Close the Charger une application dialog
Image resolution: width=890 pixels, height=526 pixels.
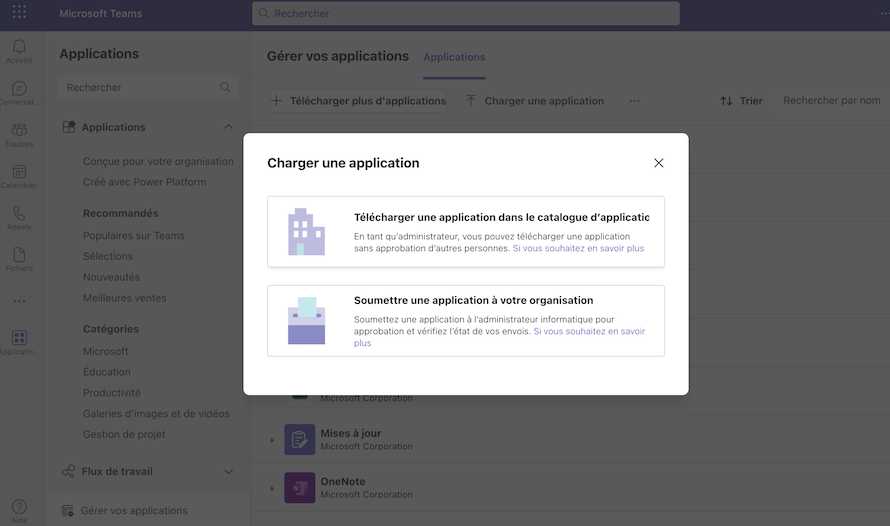point(658,163)
